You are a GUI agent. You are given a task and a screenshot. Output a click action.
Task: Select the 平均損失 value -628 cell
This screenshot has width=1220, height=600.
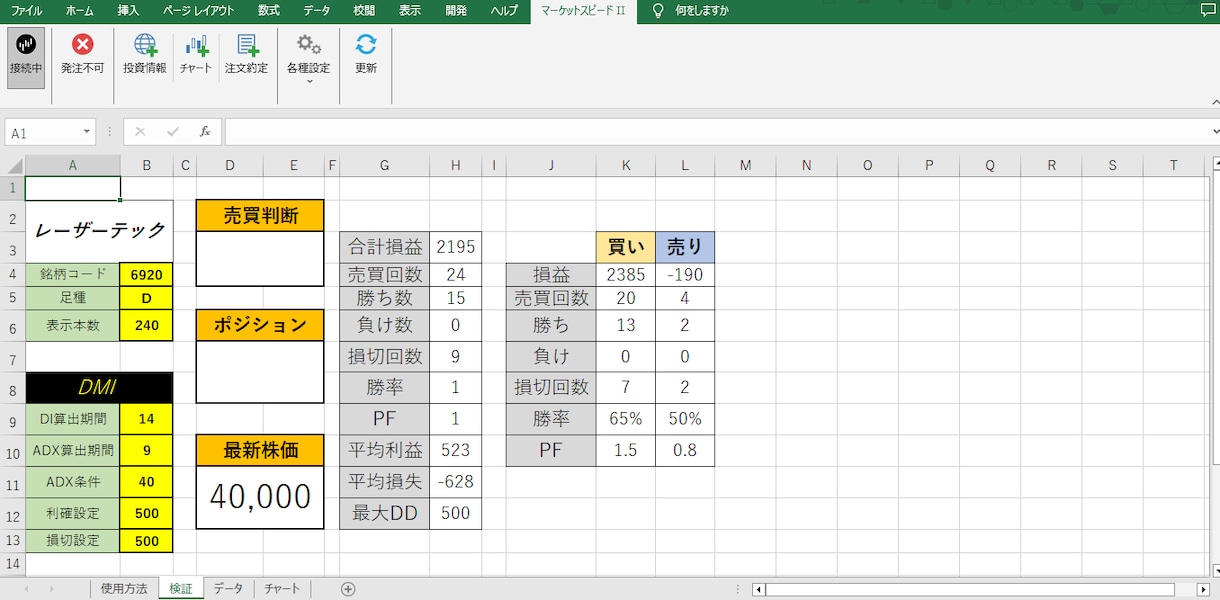pos(455,482)
